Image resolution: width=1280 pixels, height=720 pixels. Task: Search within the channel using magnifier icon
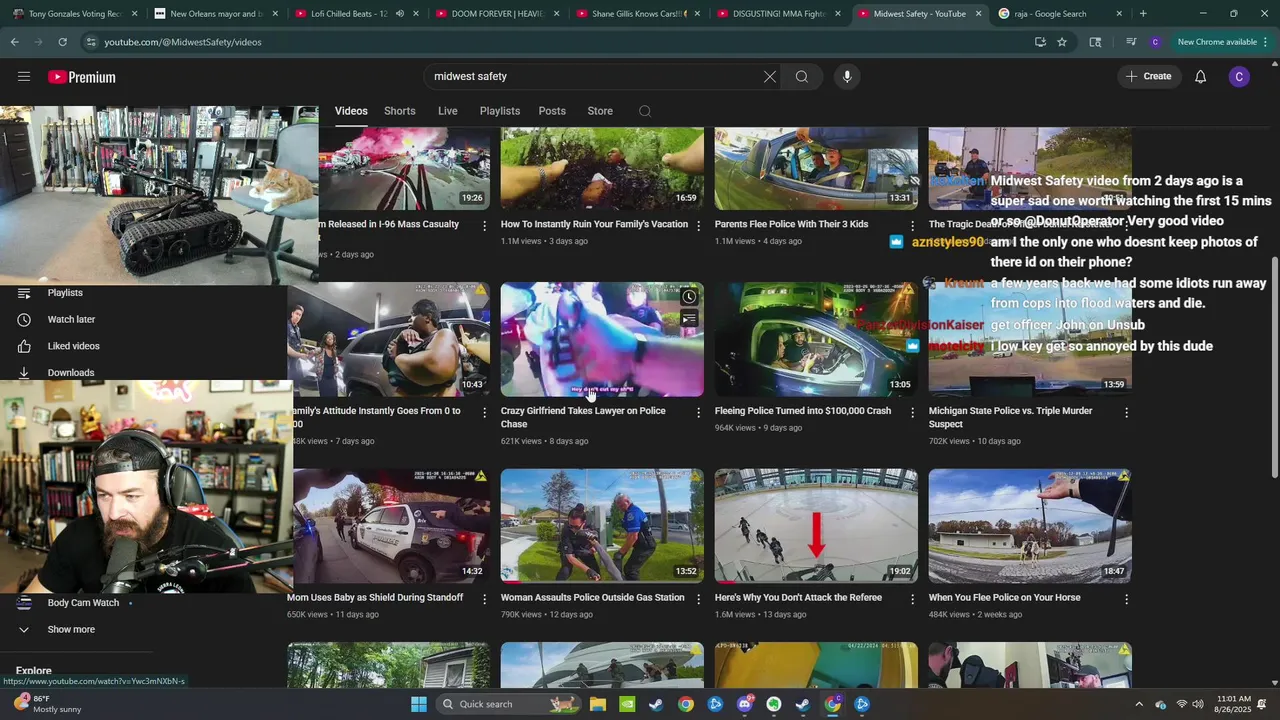(x=645, y=111)
